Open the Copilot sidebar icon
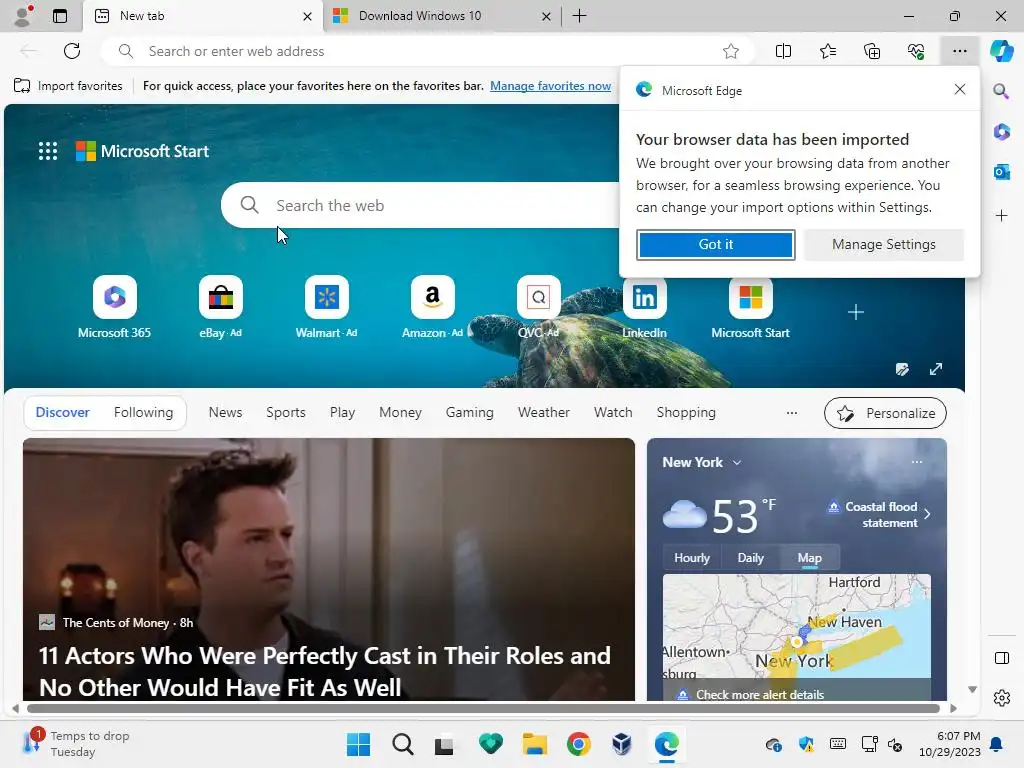Viewport: 1024px width, 768px height. click(x=1001, y=51)
